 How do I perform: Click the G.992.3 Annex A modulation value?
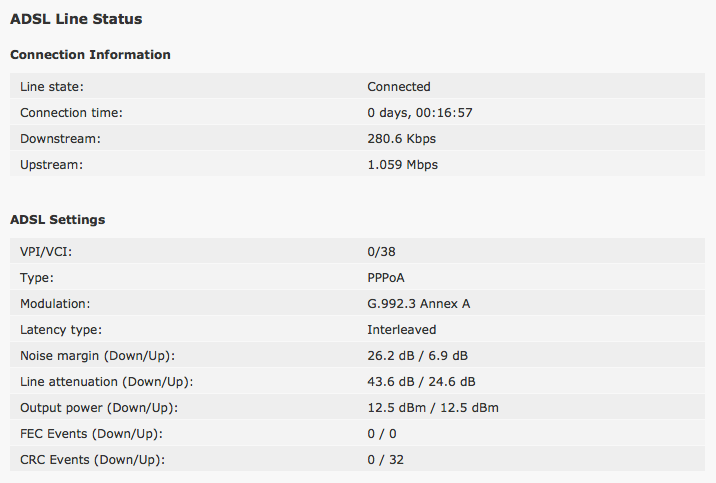point(419,304)
